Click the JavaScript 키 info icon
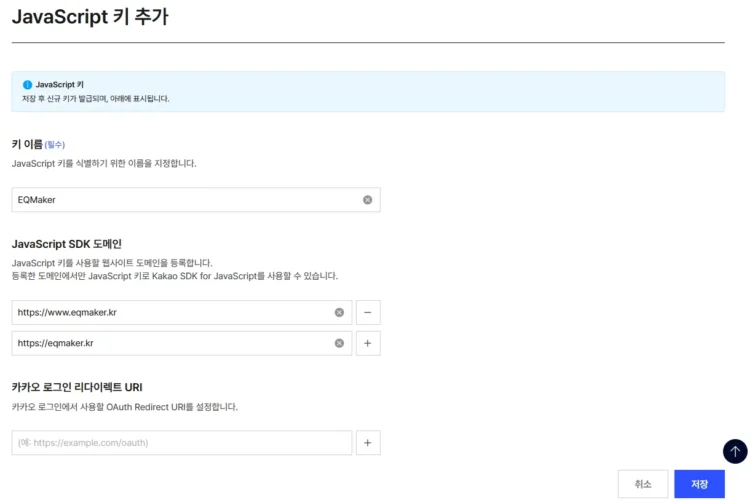The width and height of the screenshot is (755, 500). (27, 85)
